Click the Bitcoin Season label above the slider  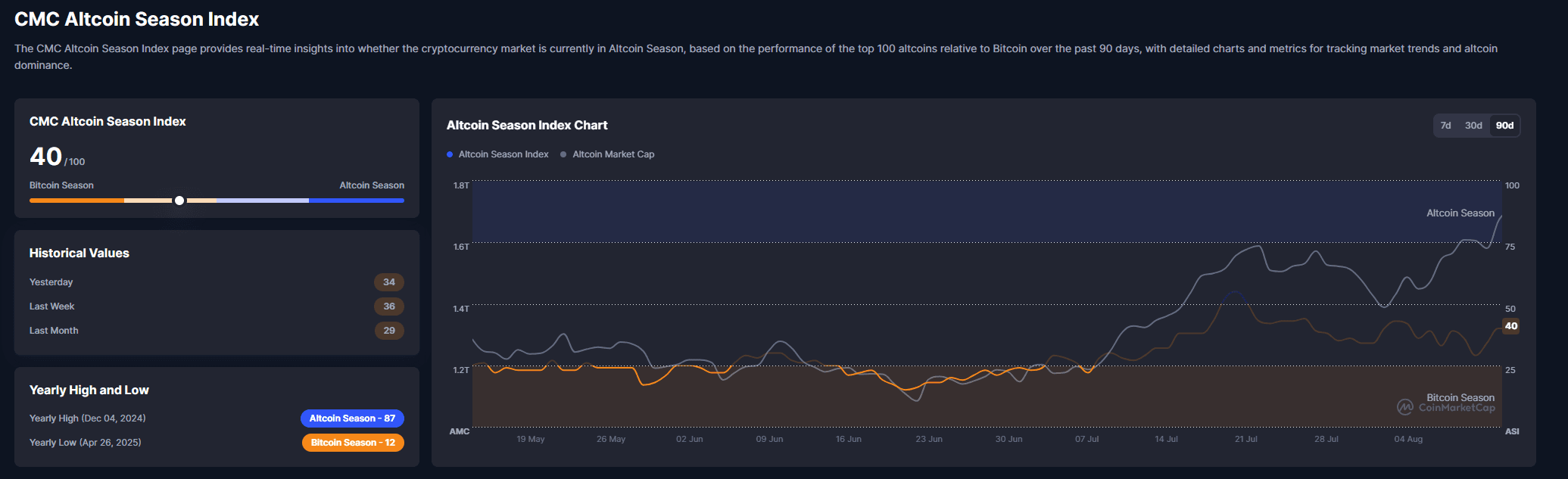click(61, 185)
